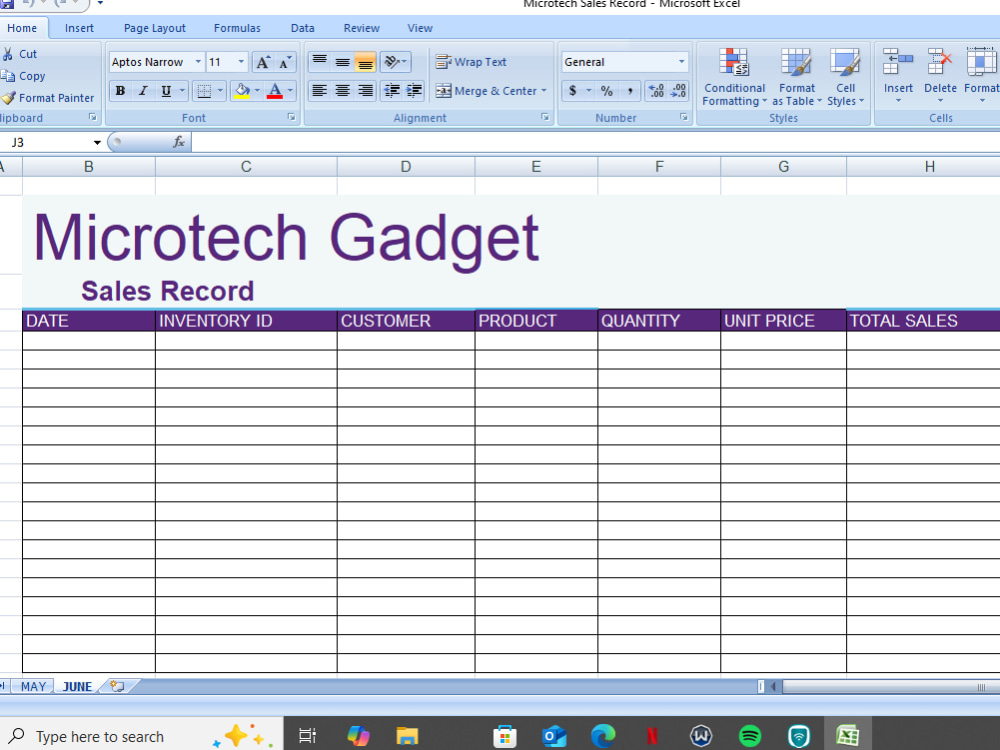Click the Fill Color paint bucket
The width and height of the screenshot is (1000, 750).
tap(242, 91)
